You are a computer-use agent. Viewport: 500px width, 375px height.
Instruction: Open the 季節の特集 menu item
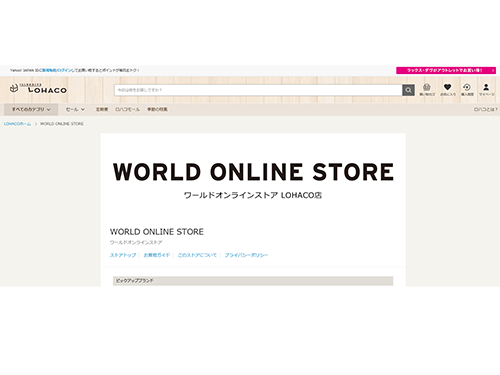(157, 109)
